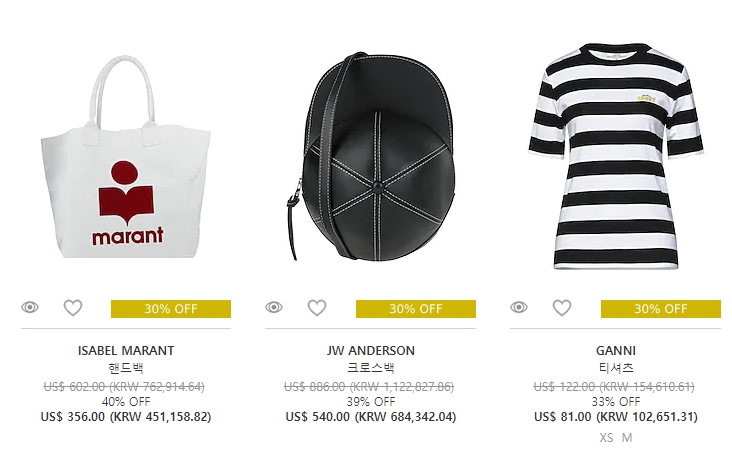
Task: Open quick view eye for JW Anderson bag
Action: (x=274, y=307)
